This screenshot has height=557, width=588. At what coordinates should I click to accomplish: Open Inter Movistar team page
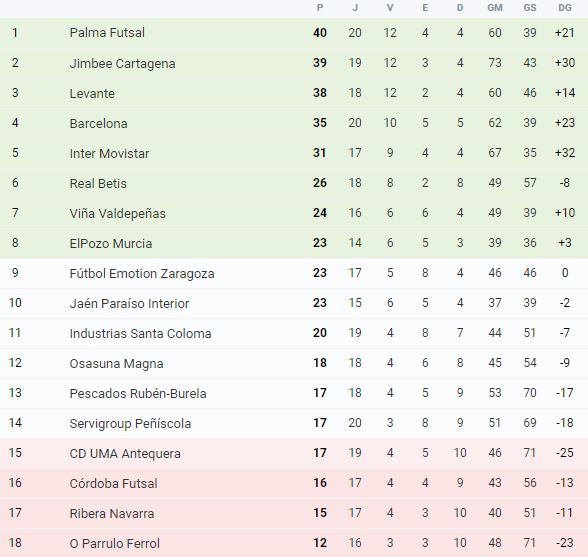click(109, 153)
